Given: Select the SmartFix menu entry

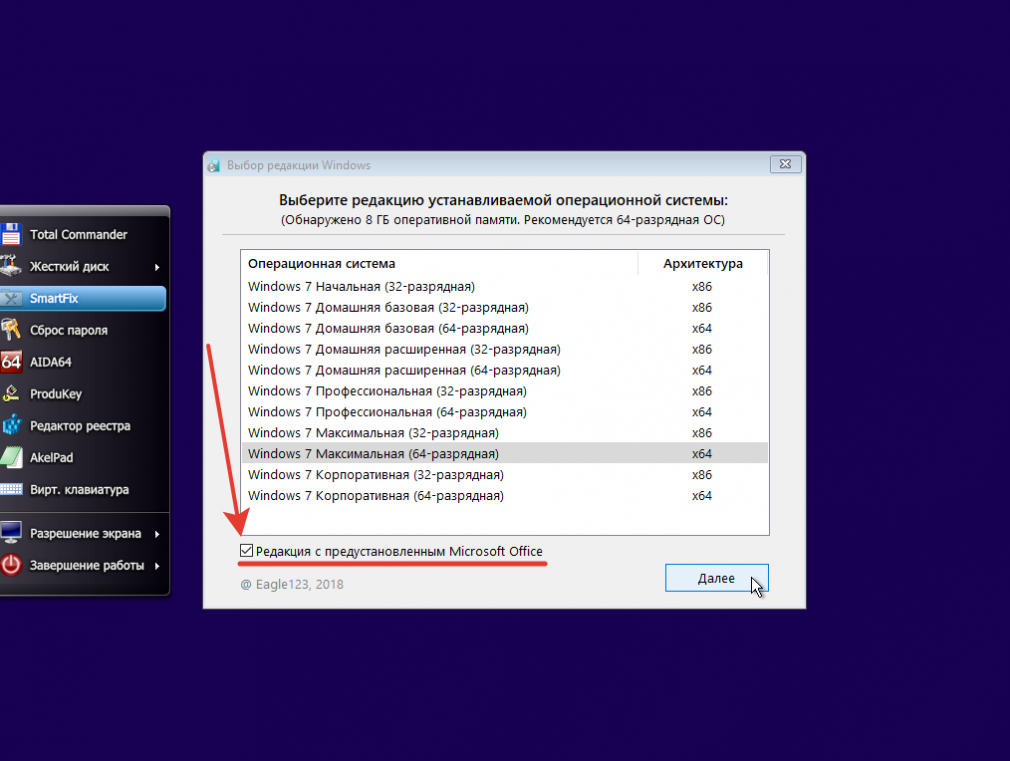Looking at the screenshot, I should (83, 298).
